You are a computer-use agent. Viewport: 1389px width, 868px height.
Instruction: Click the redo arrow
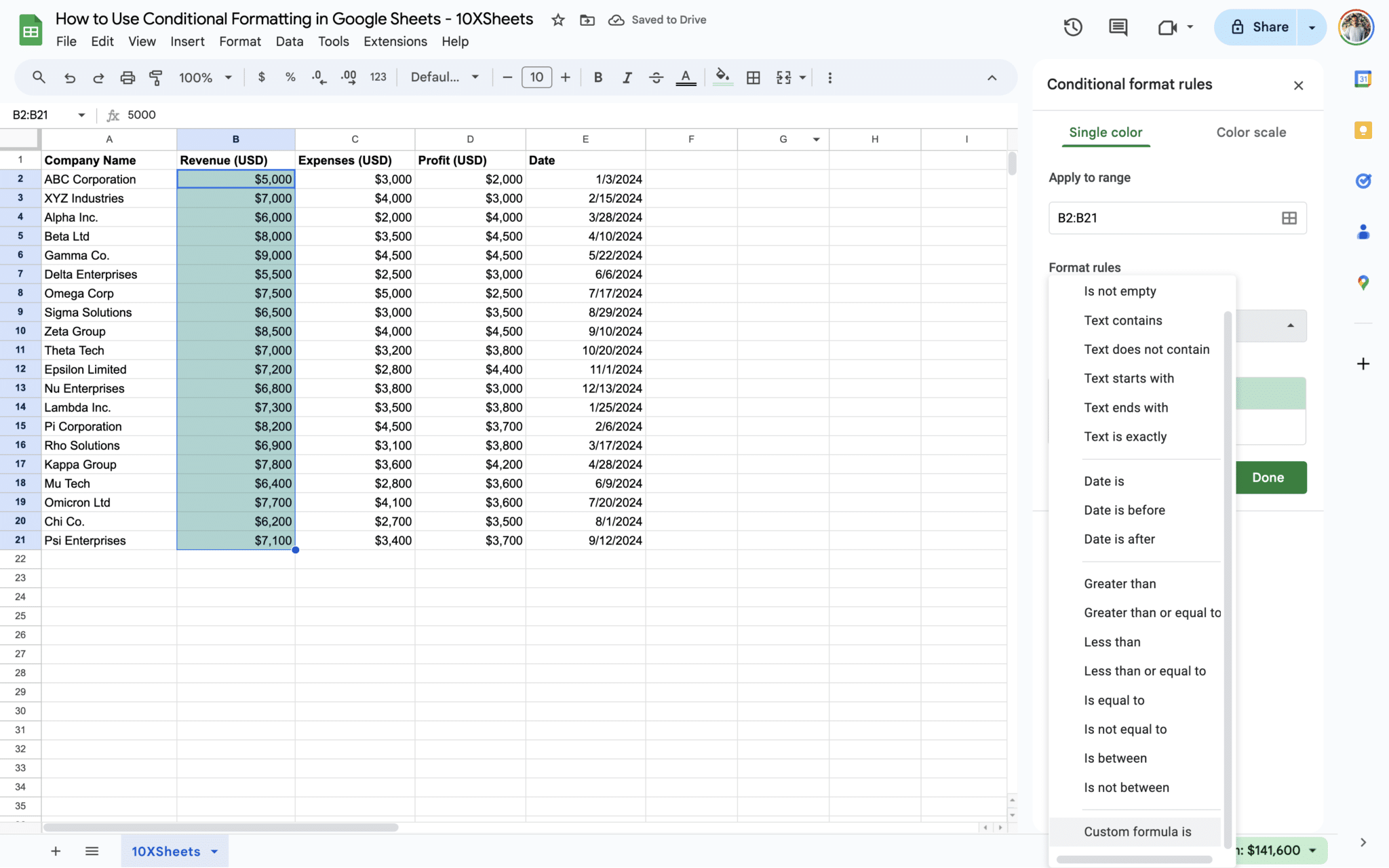click(x=98, y=77)
